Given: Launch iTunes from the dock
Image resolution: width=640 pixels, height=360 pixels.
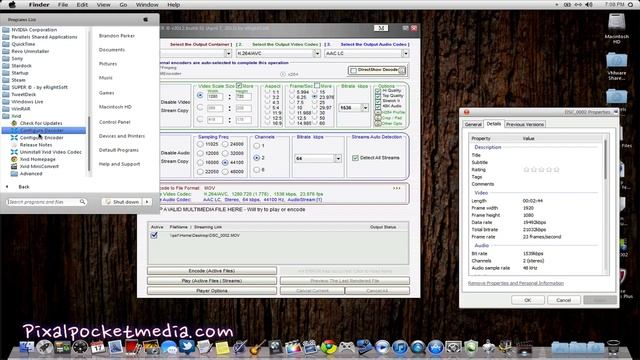Looking at the screenshot, I should point(400,348).
